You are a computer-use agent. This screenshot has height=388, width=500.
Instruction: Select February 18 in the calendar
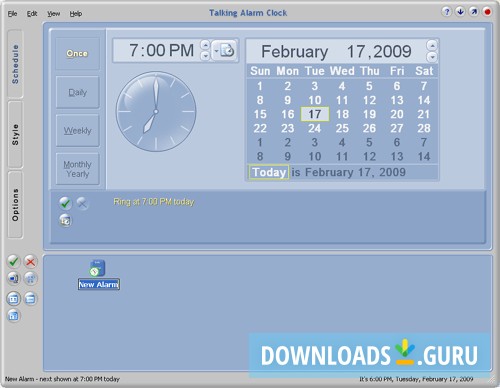(342, 114)
